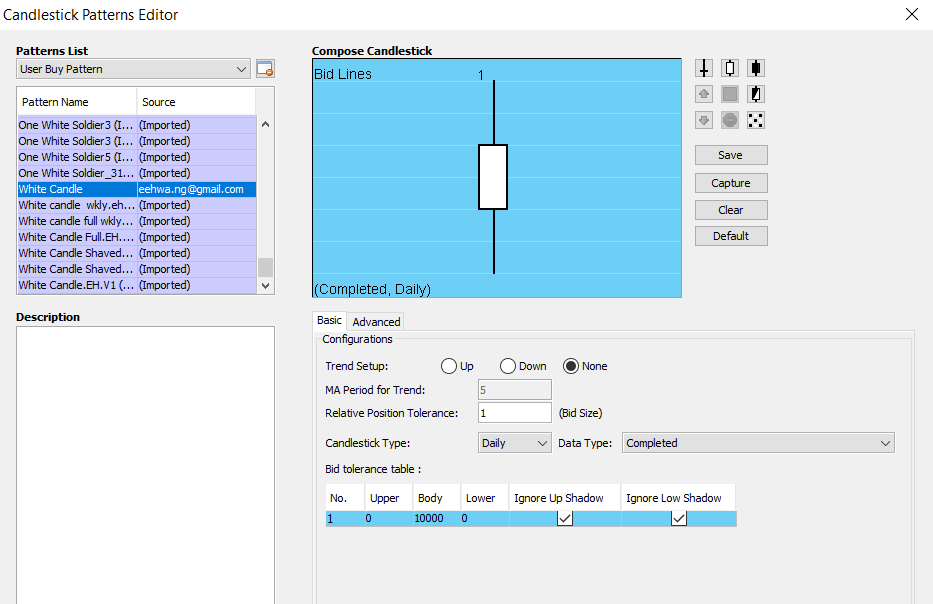This screenshot has width=933, height=604.
Task: Click the MA Period for Trend field
Action: pyautogui.click(x=515, y=390)
